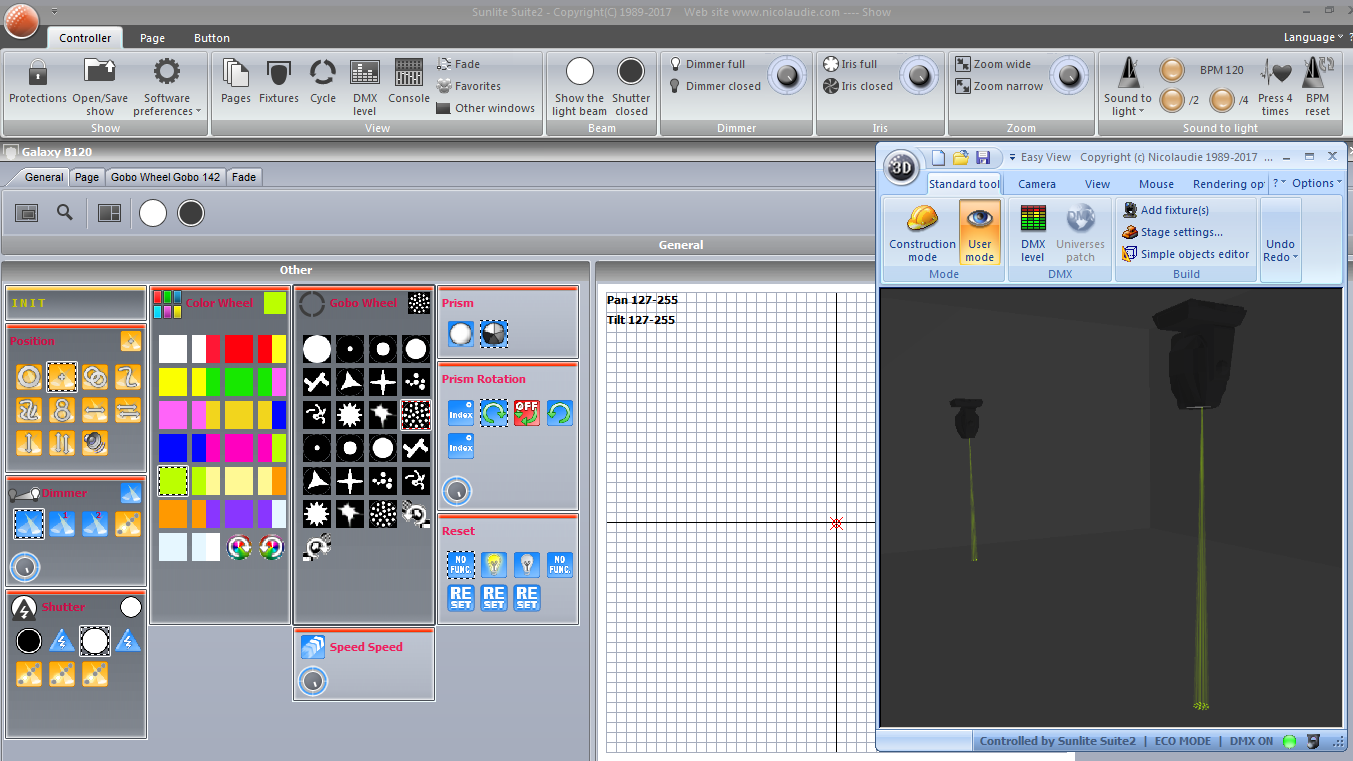Toggle Shutter closed in the Beam group
This screenshot has height=761, width=1353.
pos(631,86)
